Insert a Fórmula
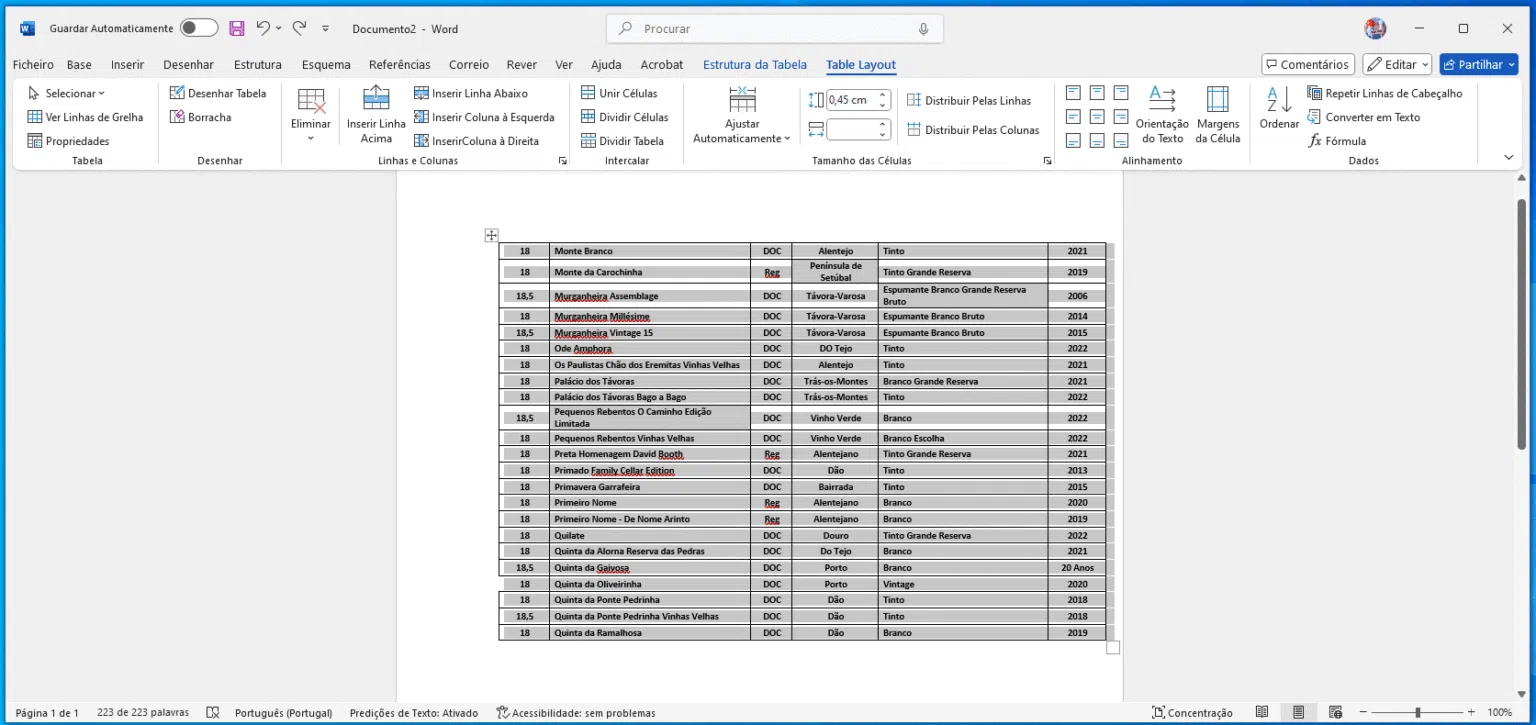Viewport: 1536px width, 725px height. (1337, 141)
